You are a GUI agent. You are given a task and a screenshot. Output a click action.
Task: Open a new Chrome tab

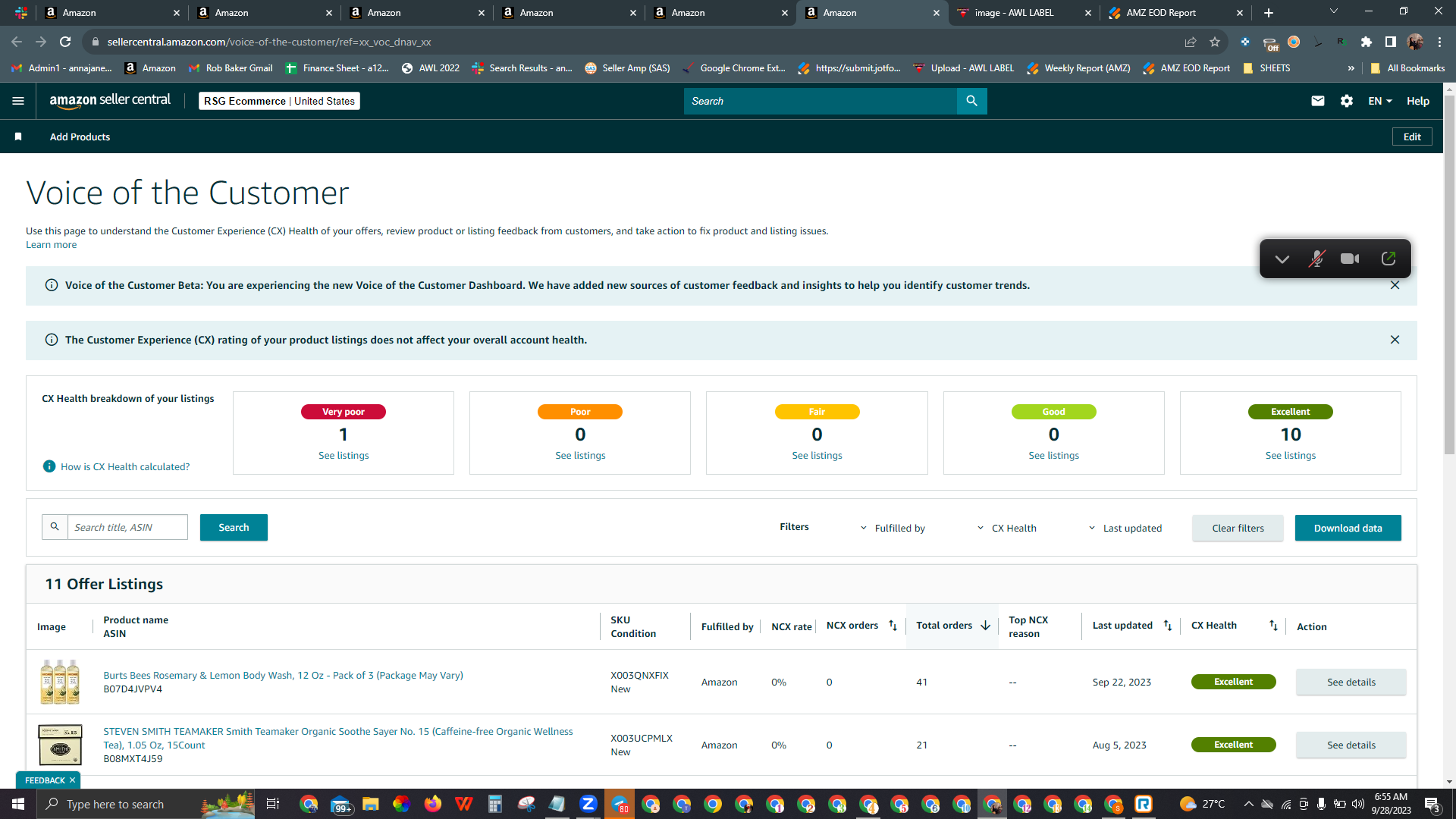point(1269,13)
